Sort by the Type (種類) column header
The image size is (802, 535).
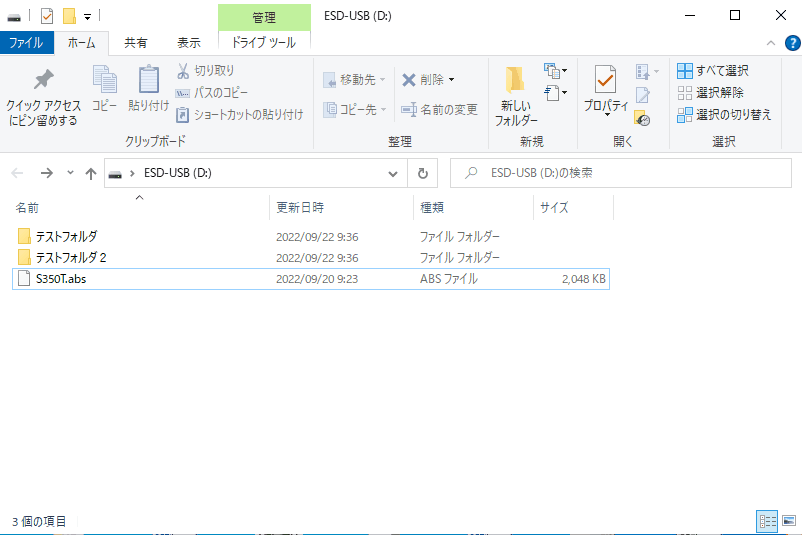tap(432, 208)
